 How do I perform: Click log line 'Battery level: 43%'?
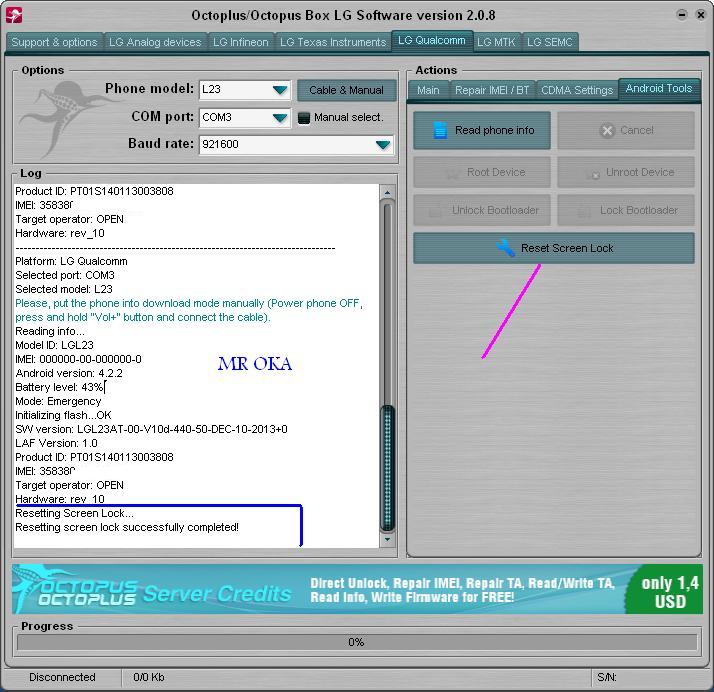(60, 387)
